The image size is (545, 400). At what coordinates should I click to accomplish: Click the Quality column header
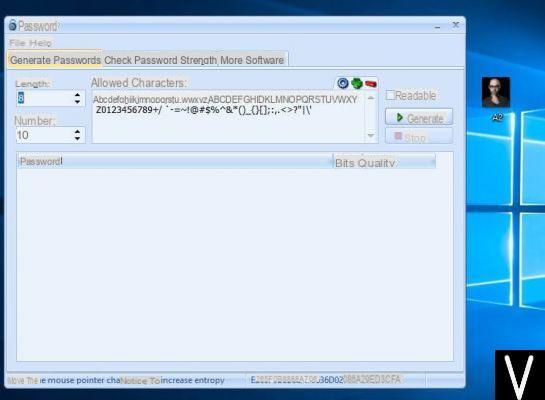[x=376, y=163]
